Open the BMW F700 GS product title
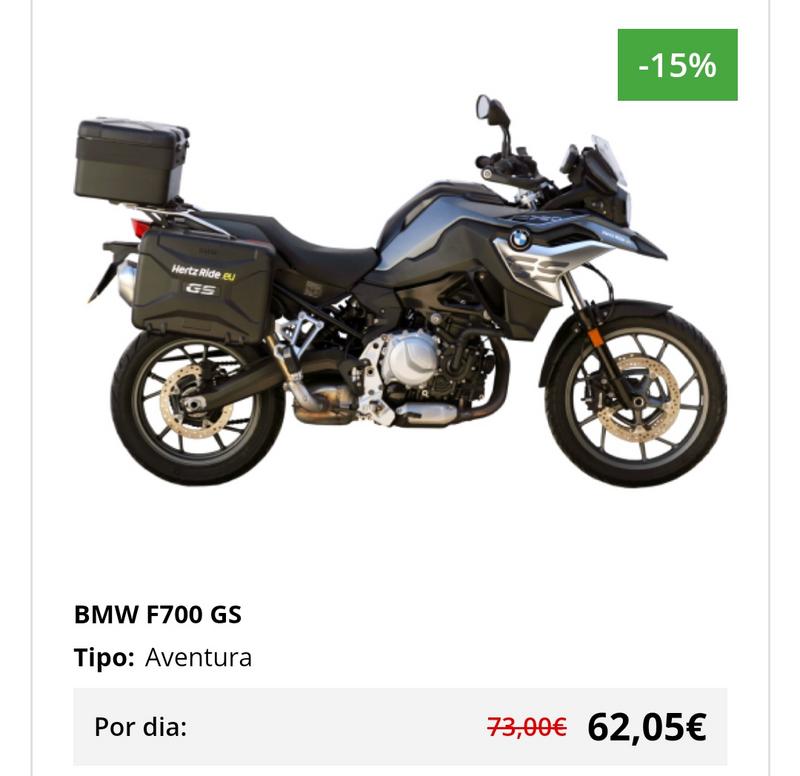Image resolution: width=800 pixels, height=776 pixels. click(158, 614)
